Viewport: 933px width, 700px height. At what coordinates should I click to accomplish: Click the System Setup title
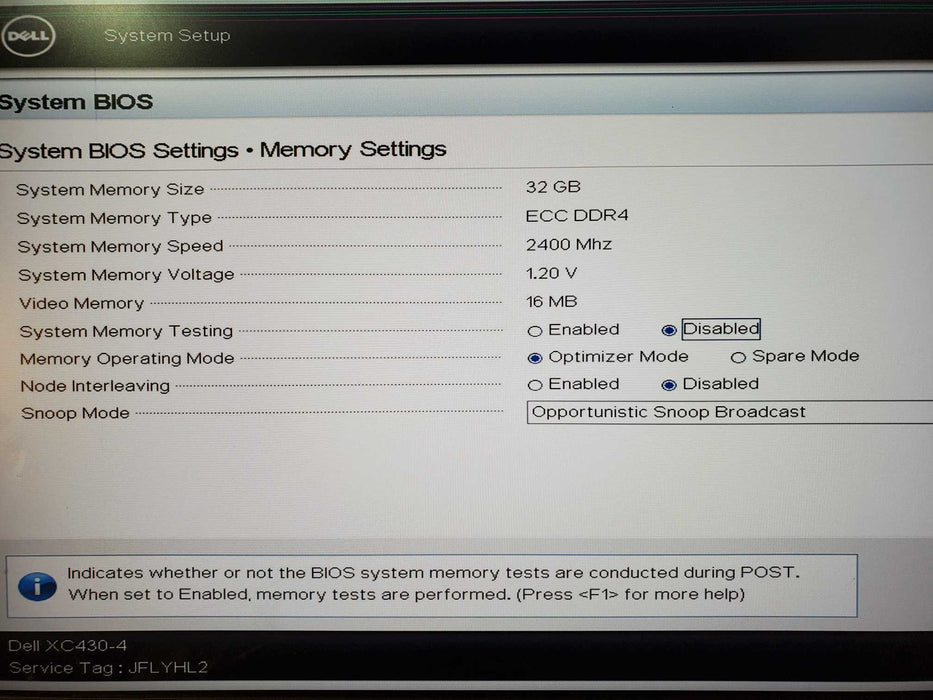coord(167,35)
